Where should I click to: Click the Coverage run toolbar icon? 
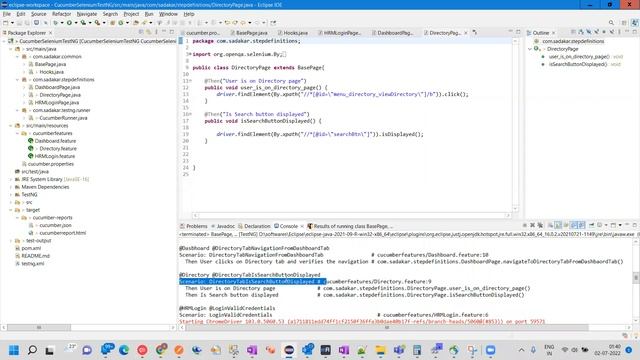[83, 23]
